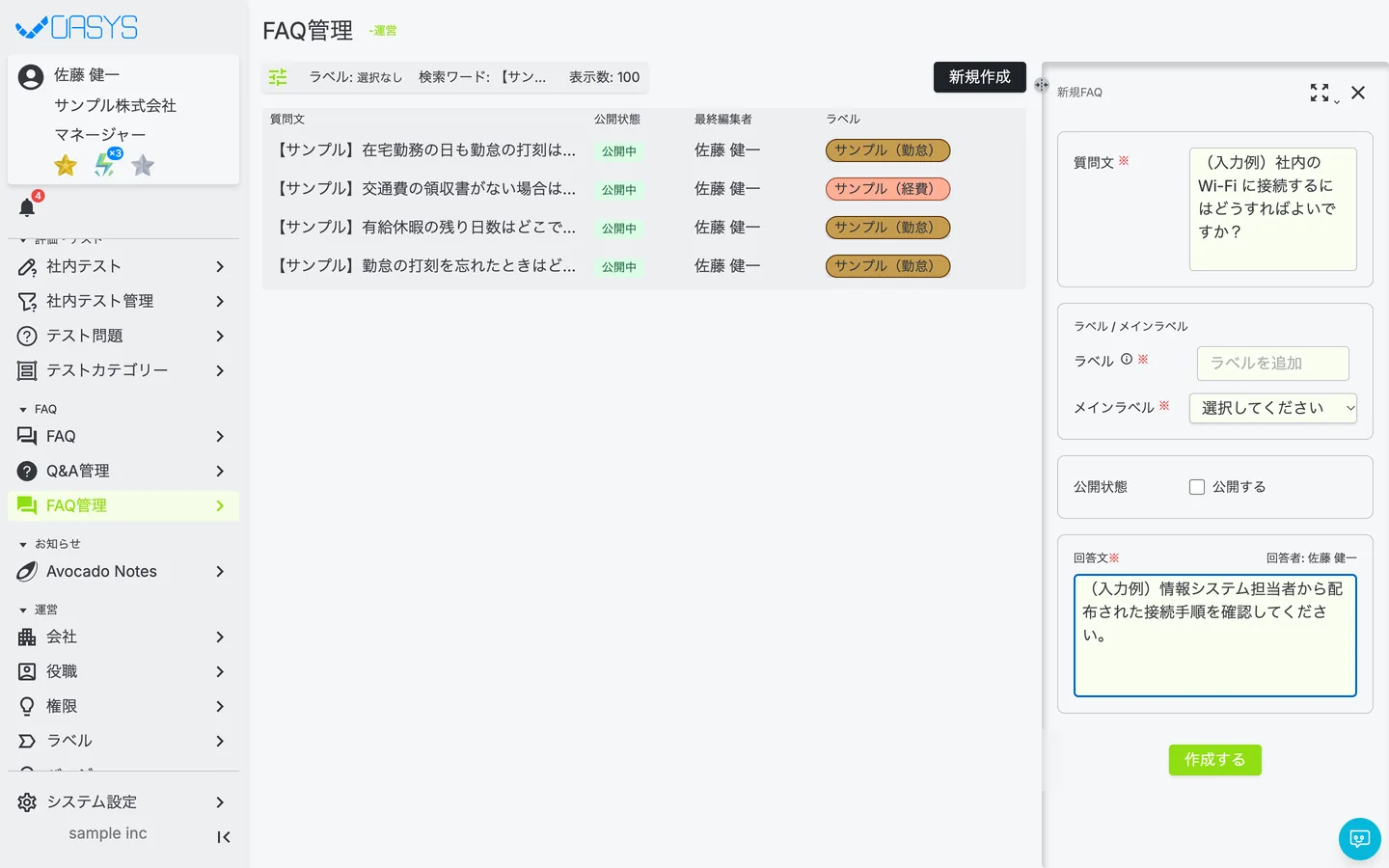Open the 在宅勤務の日も勤怠の打刻 FAQ row
The width and height of the screenshot is (1389, 868).
point(644,150)
